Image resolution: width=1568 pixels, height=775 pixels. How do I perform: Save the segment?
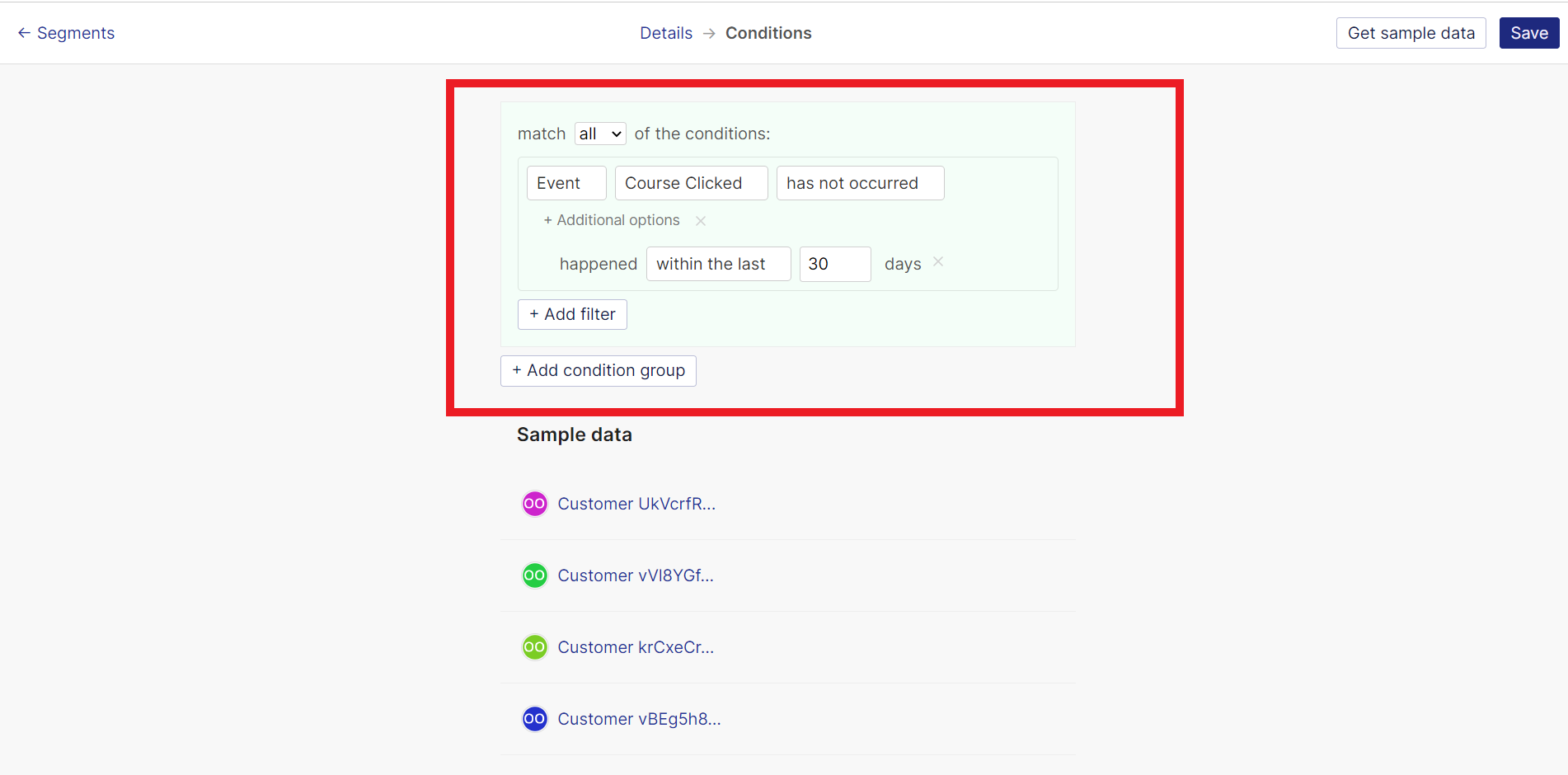click(x=1529, y=33)
